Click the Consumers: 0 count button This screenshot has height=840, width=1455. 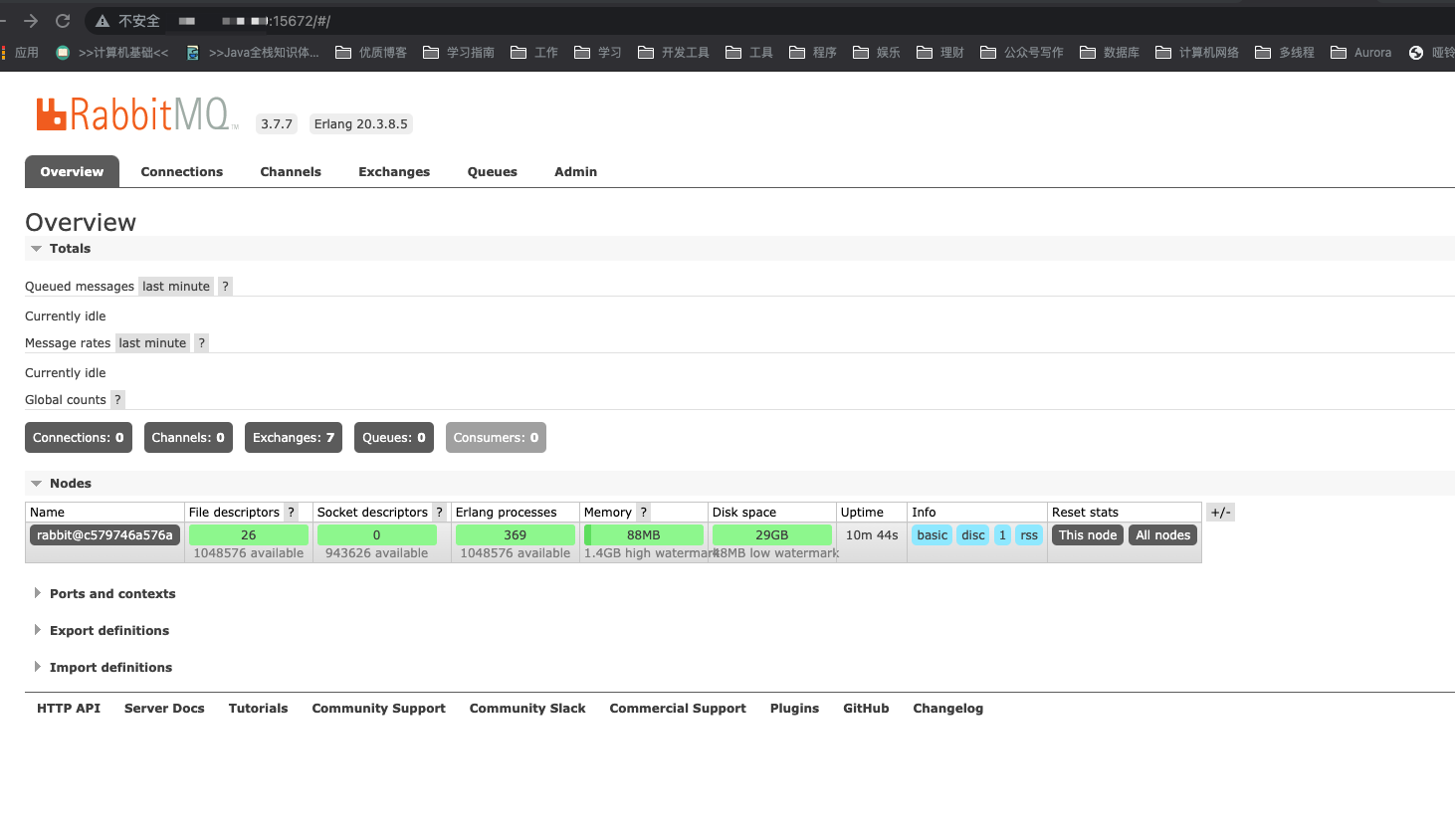(496, 438)
